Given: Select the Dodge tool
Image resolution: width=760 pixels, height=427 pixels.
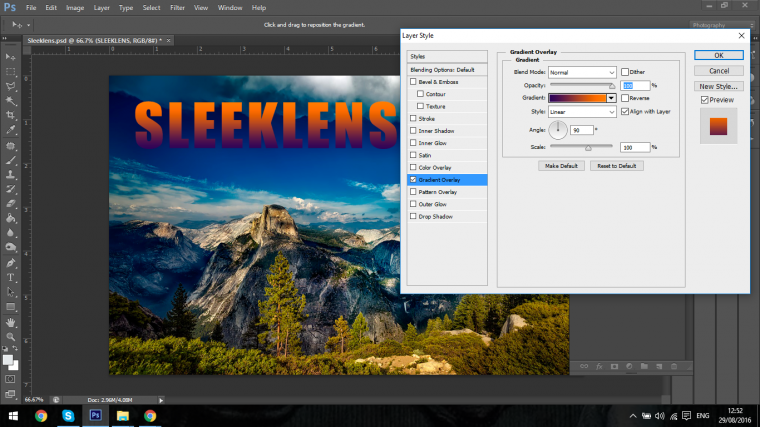Looking at the screenshot, I should 10,247.
